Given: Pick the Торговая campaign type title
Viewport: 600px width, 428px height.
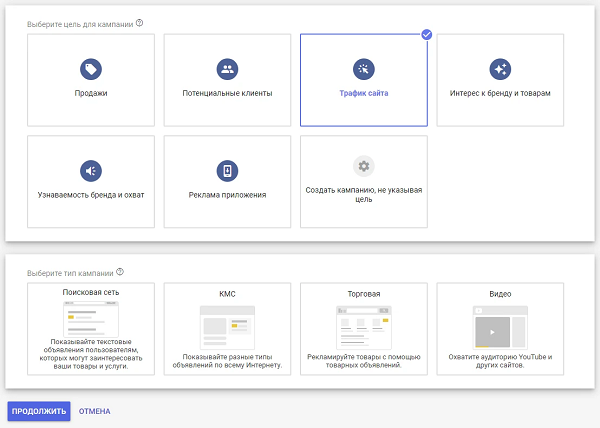Looking at the screenshot, I should click(364, 294).
